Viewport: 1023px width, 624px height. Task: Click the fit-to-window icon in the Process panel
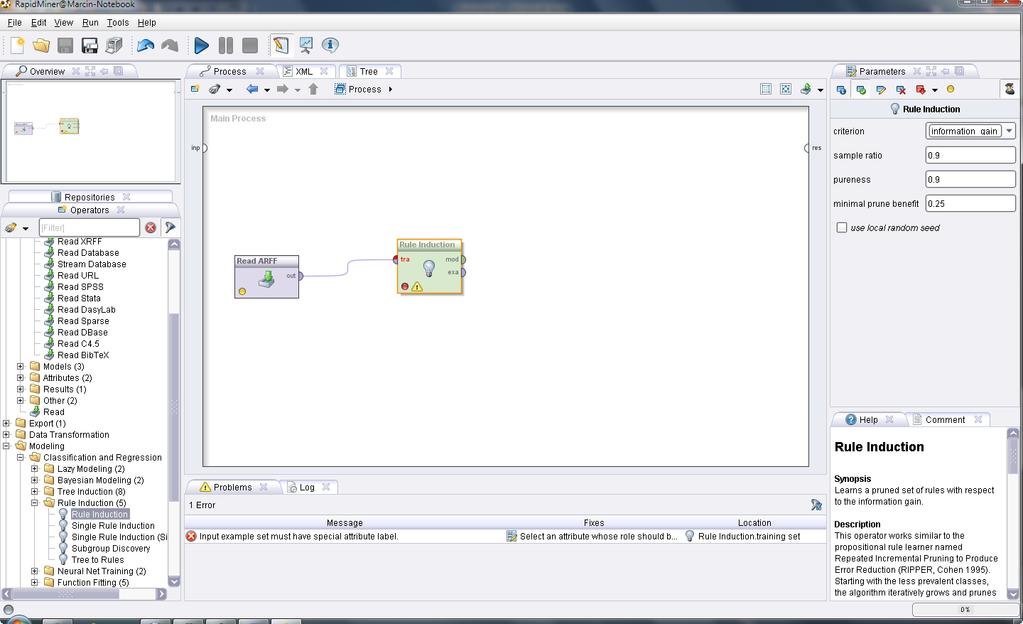[x=786, y=89]
